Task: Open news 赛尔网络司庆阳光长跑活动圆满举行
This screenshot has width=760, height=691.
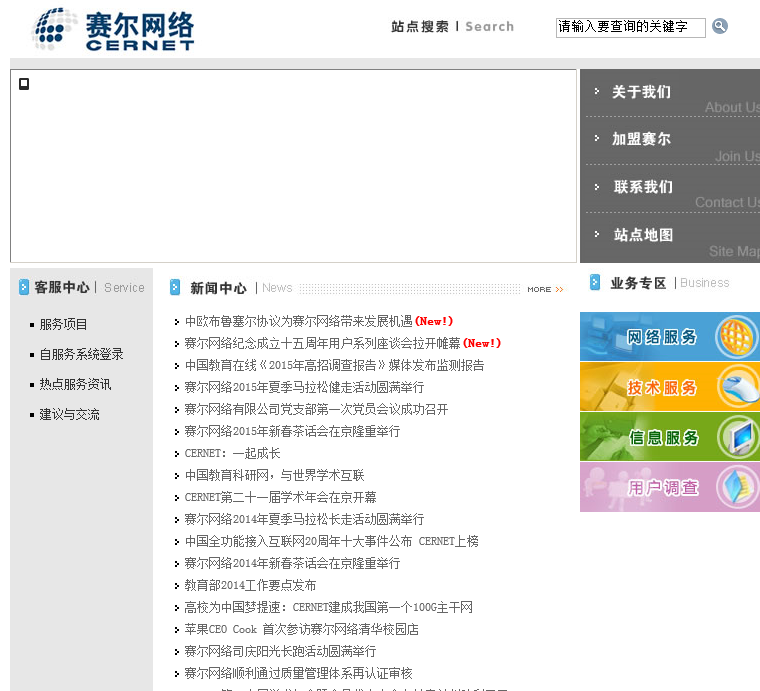Action: (x=280, y=651)
